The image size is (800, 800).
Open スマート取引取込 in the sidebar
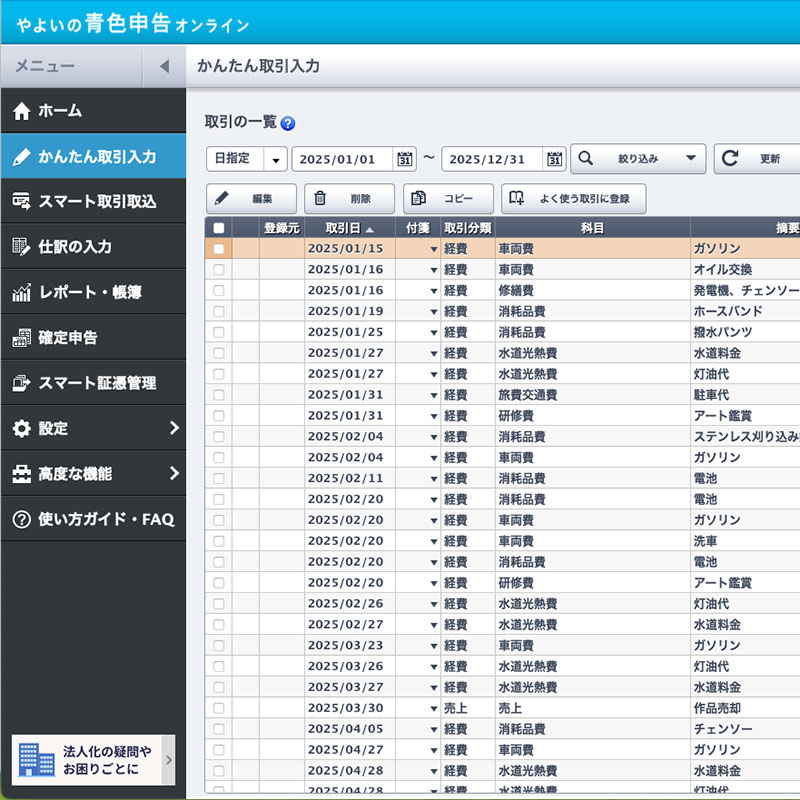[x=93, y=201]
